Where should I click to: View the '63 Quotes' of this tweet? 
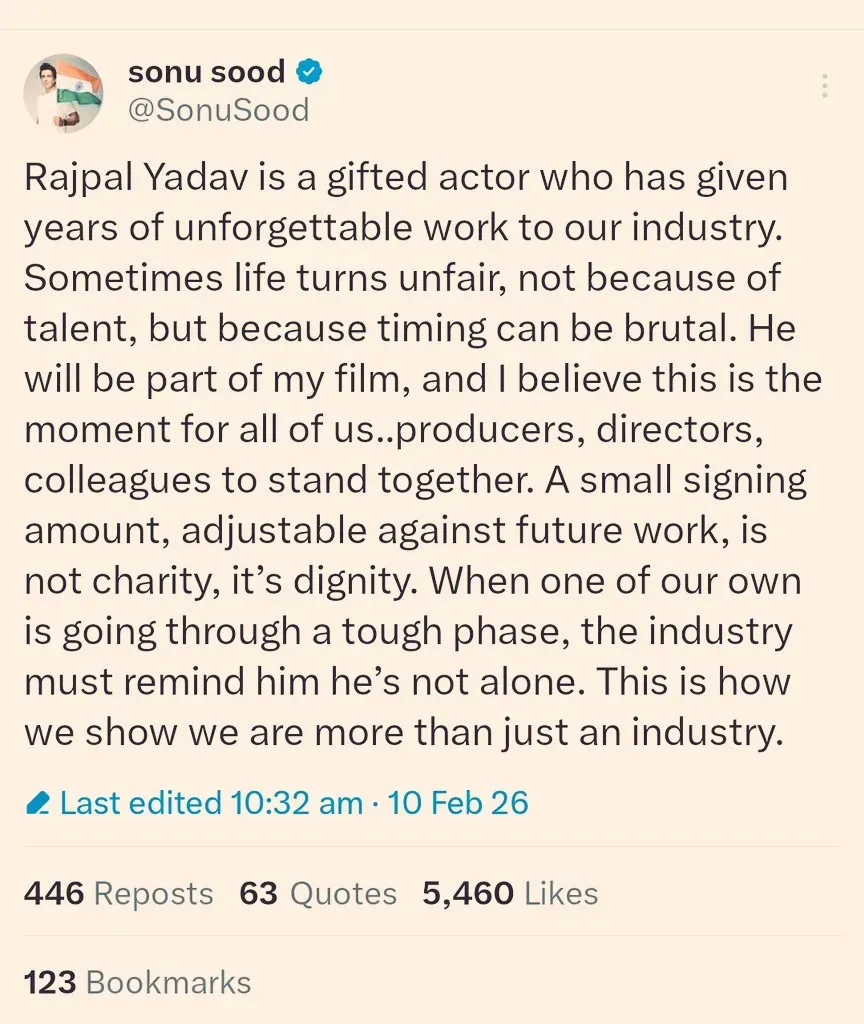pos(321,894)
